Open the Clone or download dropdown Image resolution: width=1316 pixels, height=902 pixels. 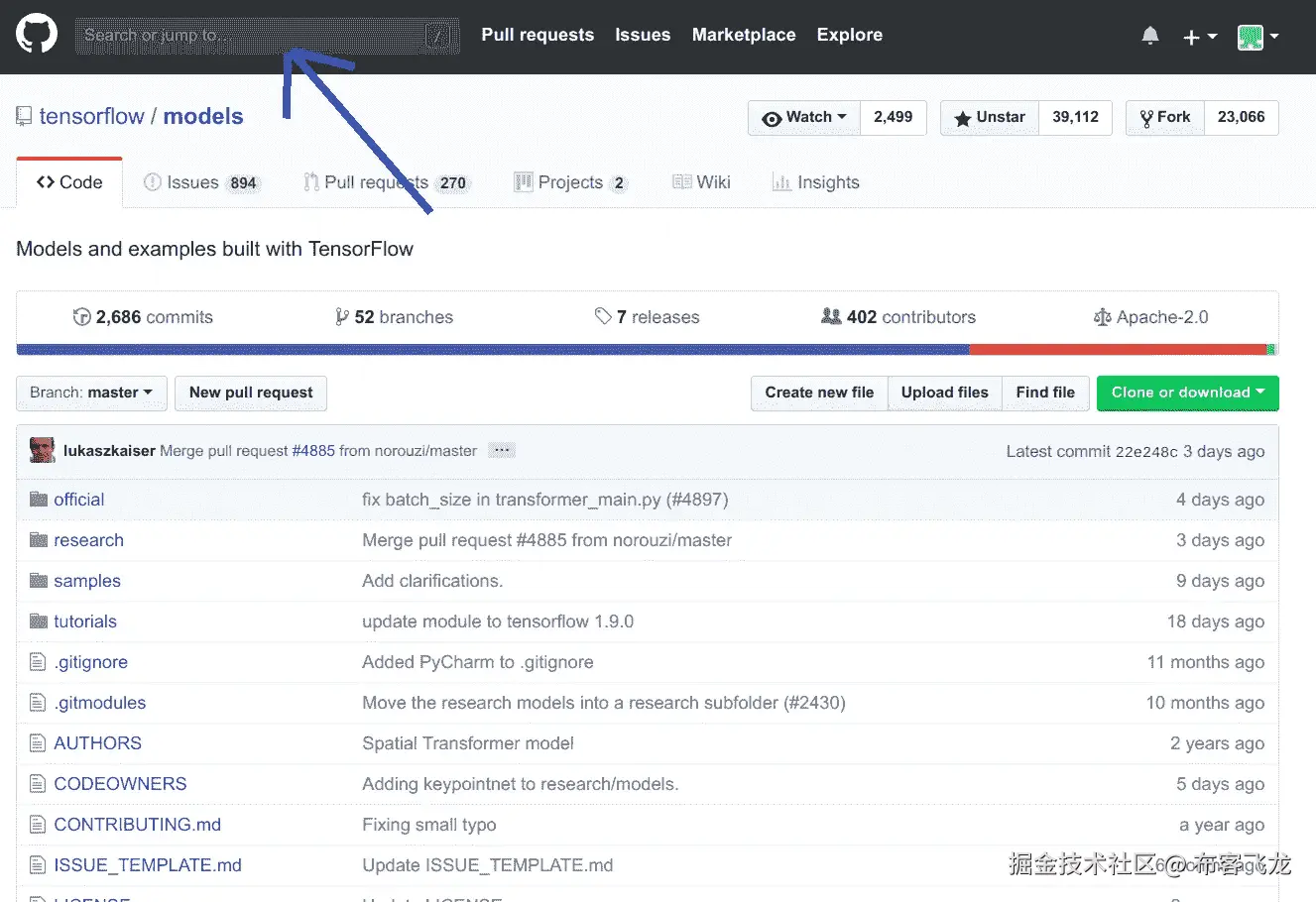coord(1188,393)
